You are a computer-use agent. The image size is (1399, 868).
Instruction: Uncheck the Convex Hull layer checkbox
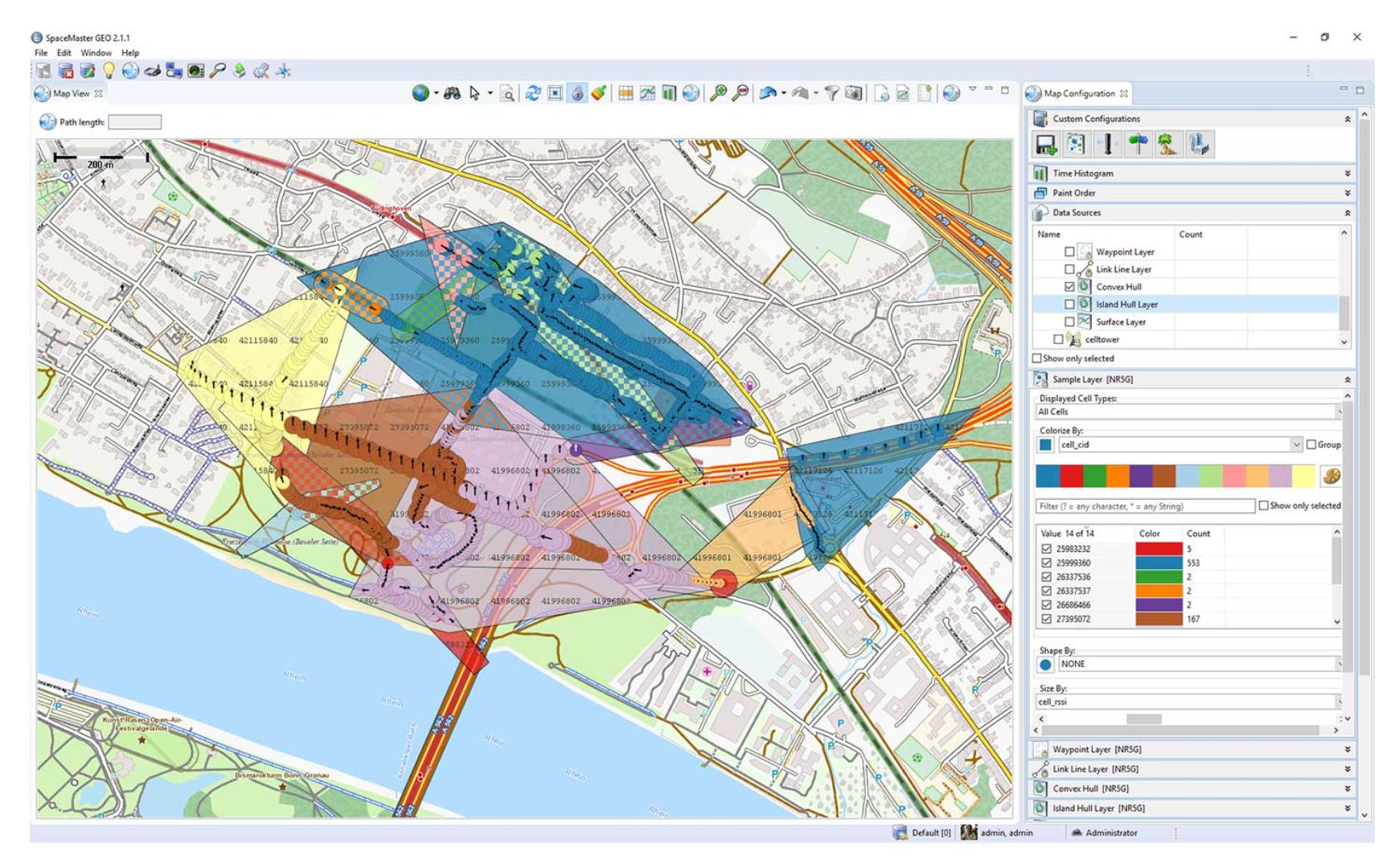pos(1069,287)
